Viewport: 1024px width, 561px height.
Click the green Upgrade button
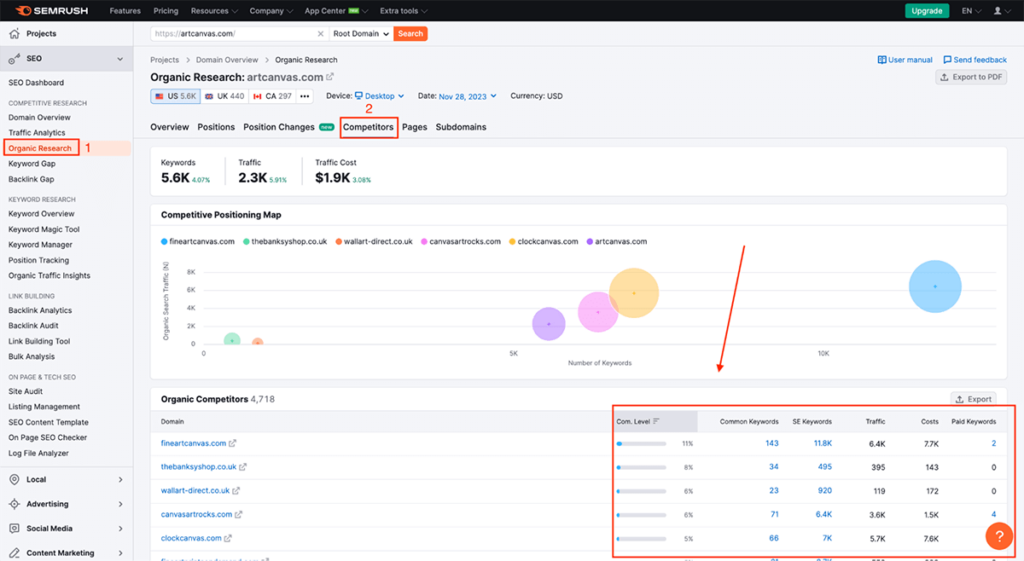click(x=927, y=11)
